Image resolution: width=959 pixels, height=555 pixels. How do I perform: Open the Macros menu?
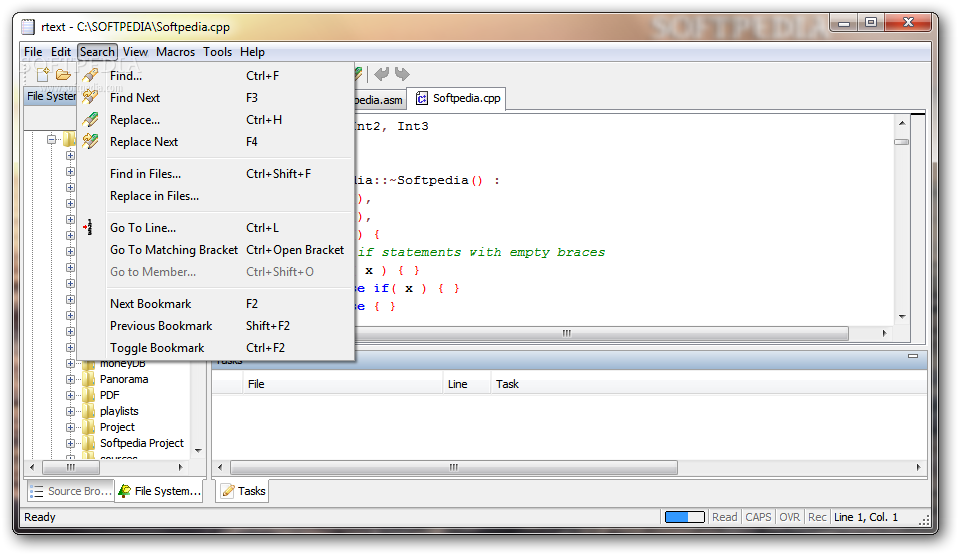(x=176, y=52)
